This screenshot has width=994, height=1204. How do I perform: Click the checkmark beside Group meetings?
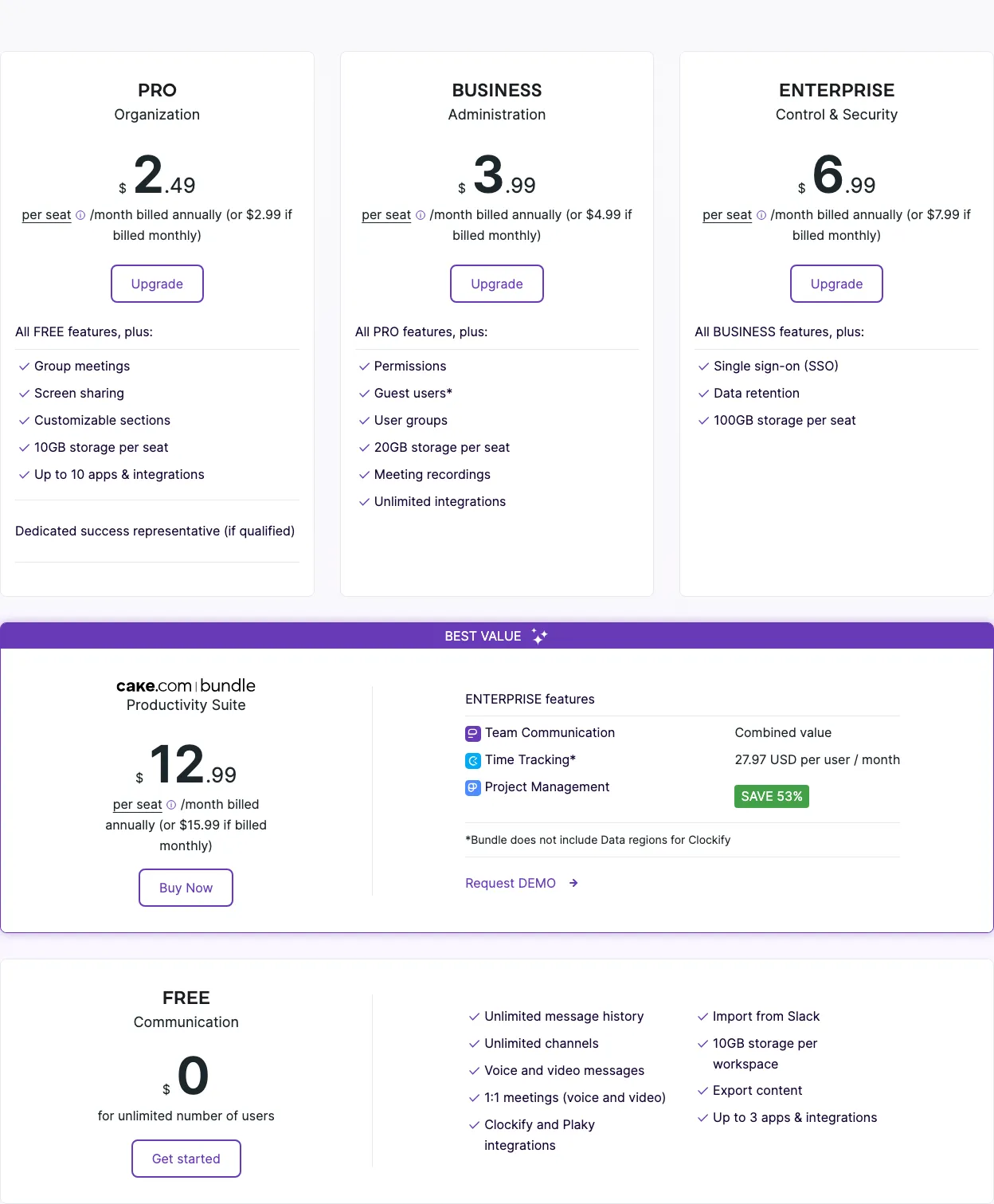[x=24, y=366]
